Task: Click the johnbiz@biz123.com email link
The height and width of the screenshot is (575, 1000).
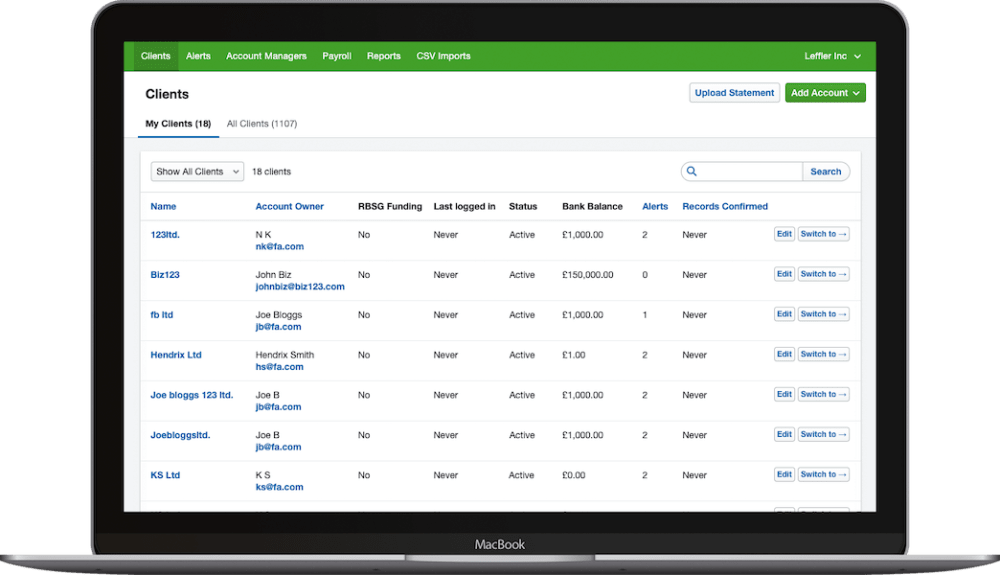Action: [299, 287]
